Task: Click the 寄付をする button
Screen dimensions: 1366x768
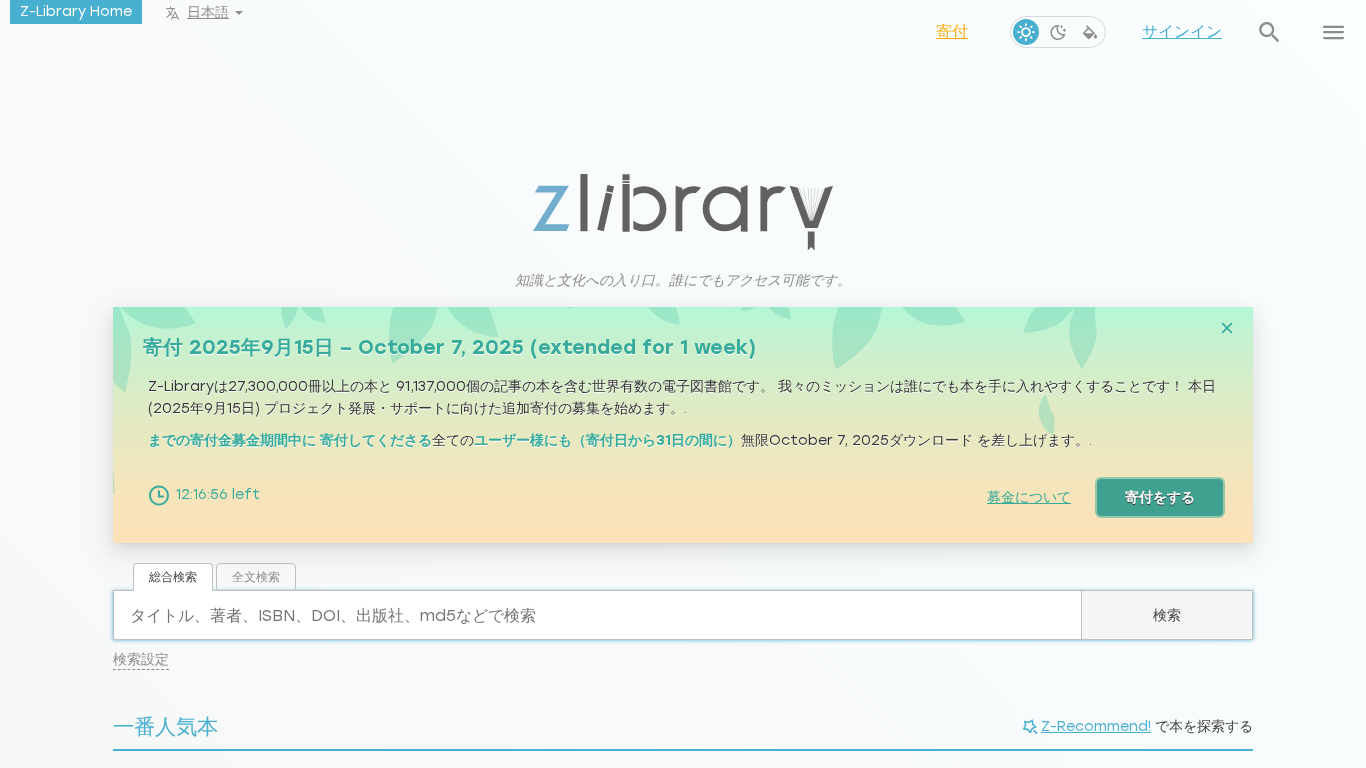Action: point(1160,497)
